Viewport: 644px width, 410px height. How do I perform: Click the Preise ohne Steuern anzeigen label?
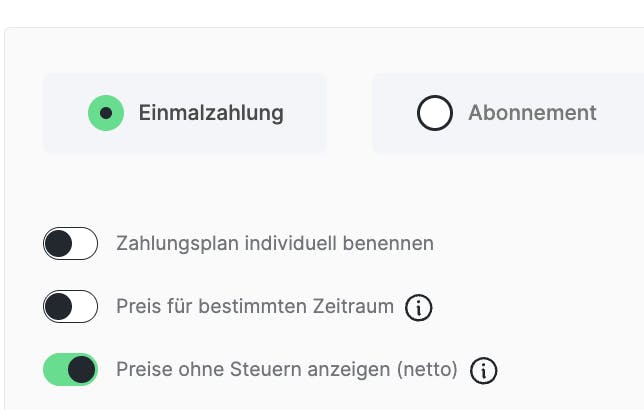pyautogui.click(x=255, y=370)
